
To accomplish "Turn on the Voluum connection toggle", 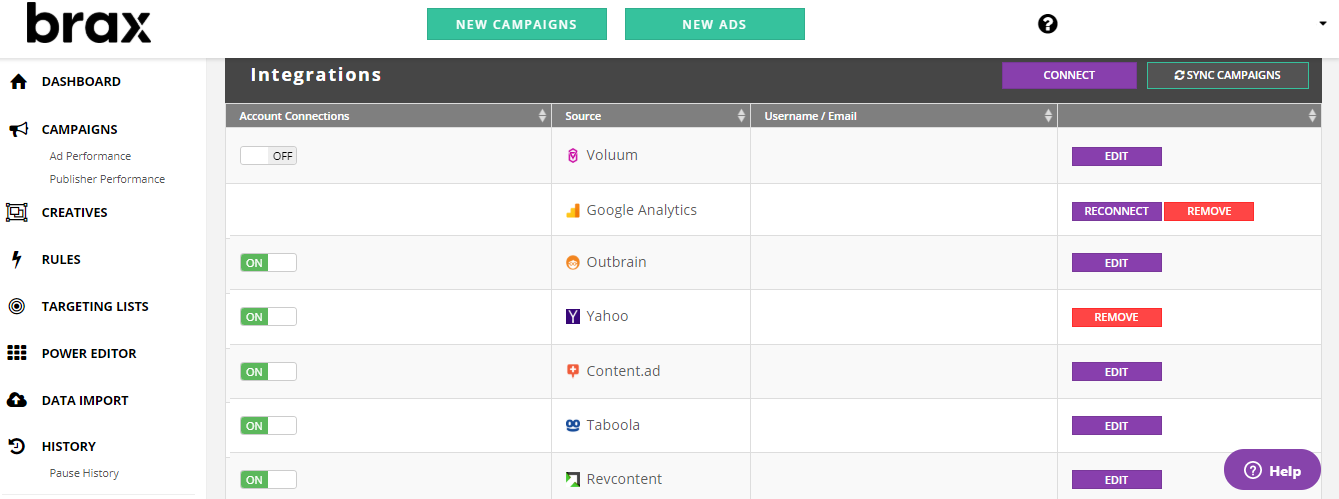I will [x=268, y=156].
